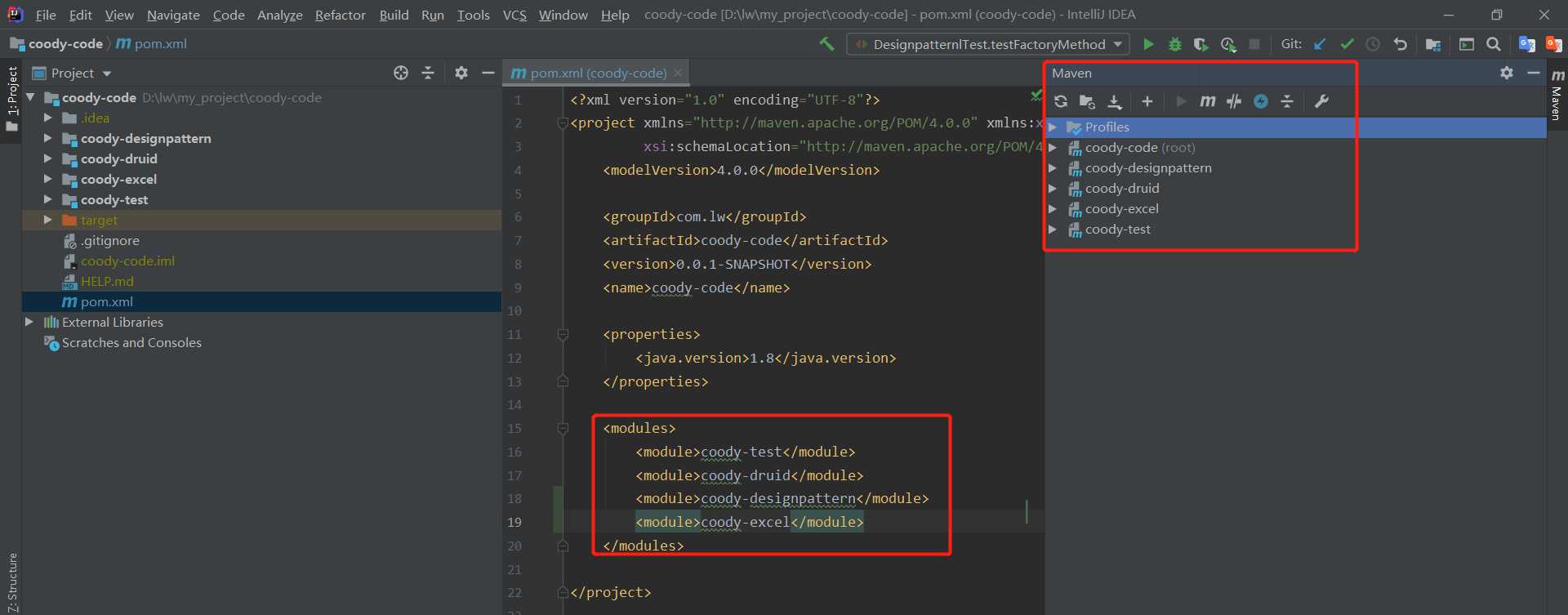Click the Git Rollback undo arrow icon

1400,44
